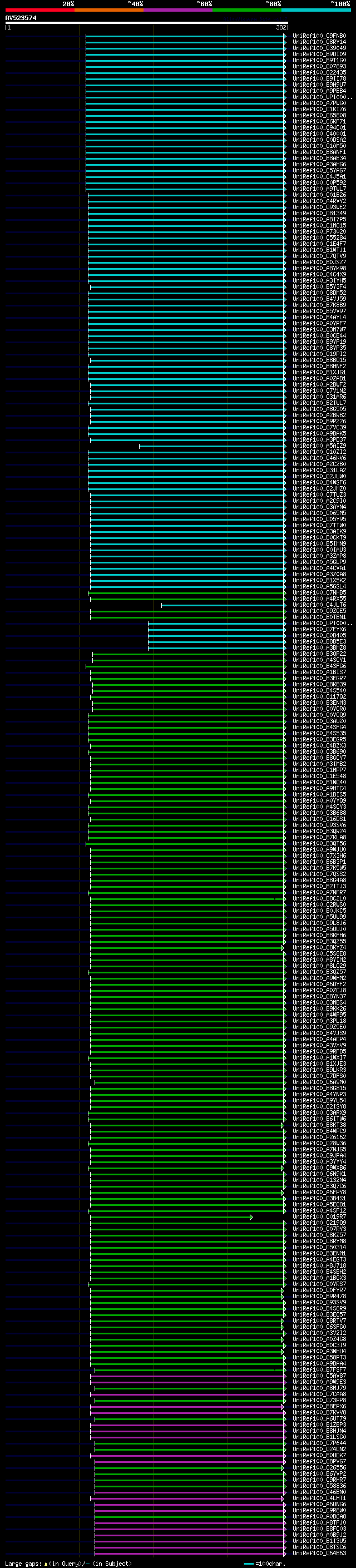Open hit UniRef100_Q39049
Viewport: 356px width, 1568px height.
319,48
